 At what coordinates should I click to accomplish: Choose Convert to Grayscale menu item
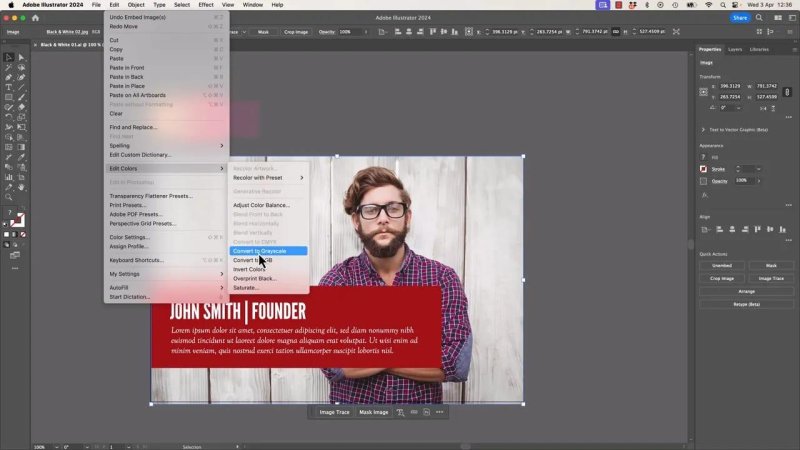coord(269,251)
